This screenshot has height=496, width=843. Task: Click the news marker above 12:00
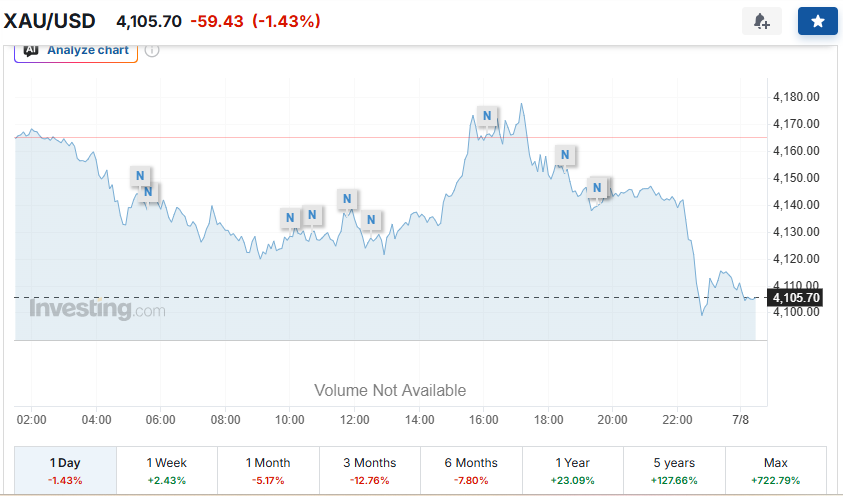(x=347, y=199)
